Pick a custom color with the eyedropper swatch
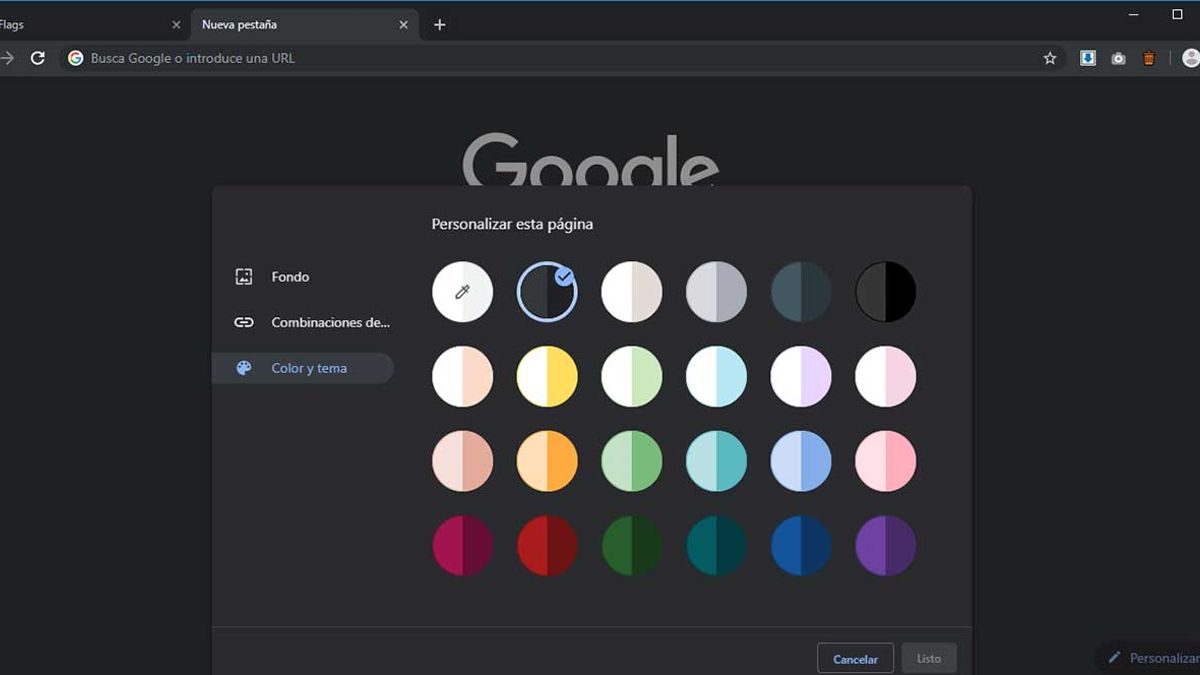 (x=462, y=292)
